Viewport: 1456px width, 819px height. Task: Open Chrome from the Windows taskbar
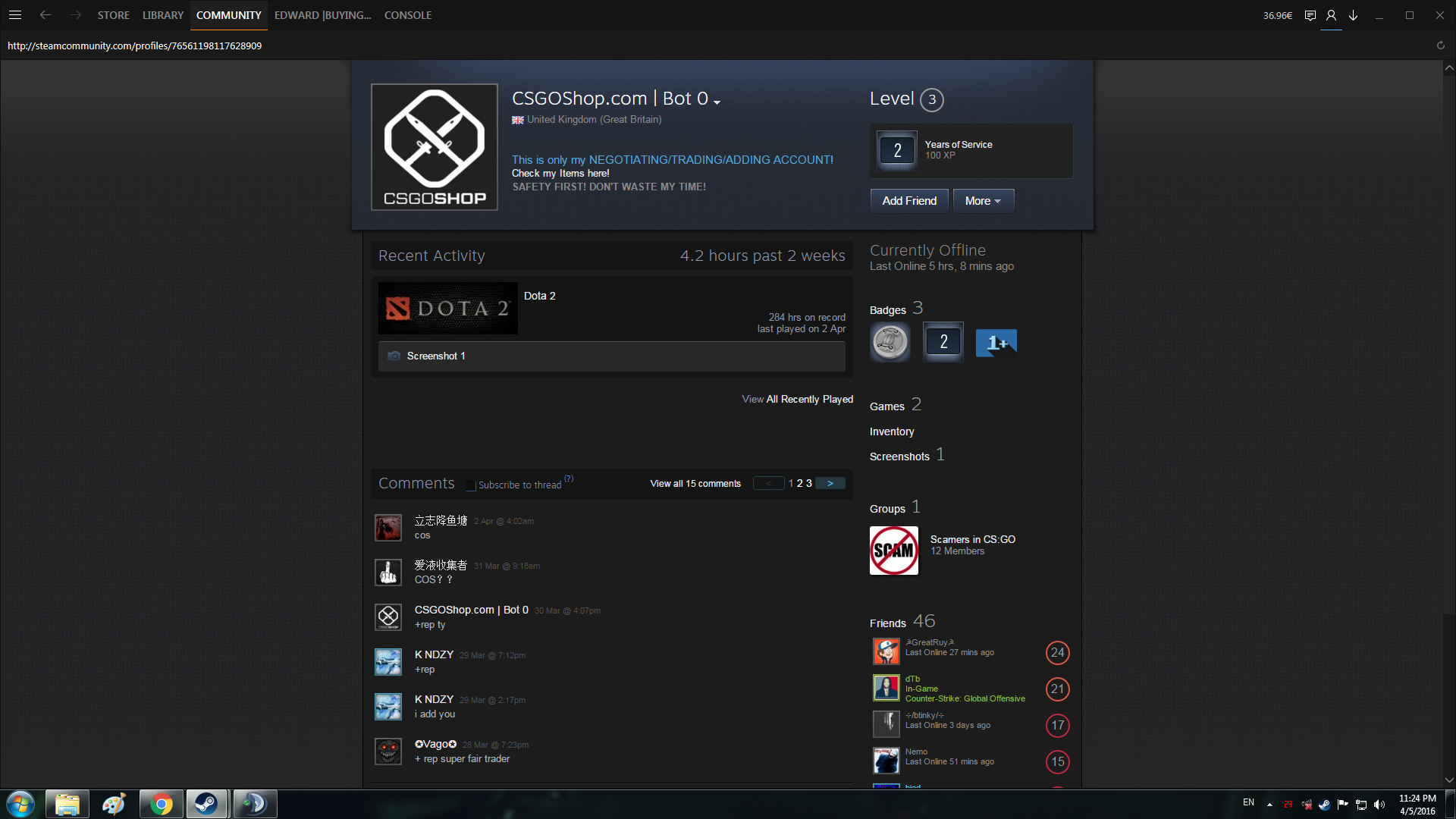point(161,804)
